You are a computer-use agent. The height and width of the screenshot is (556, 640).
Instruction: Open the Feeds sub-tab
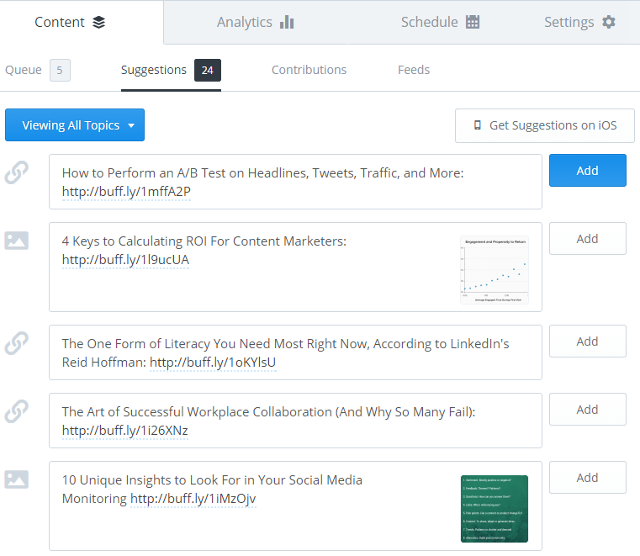[413, 70]
